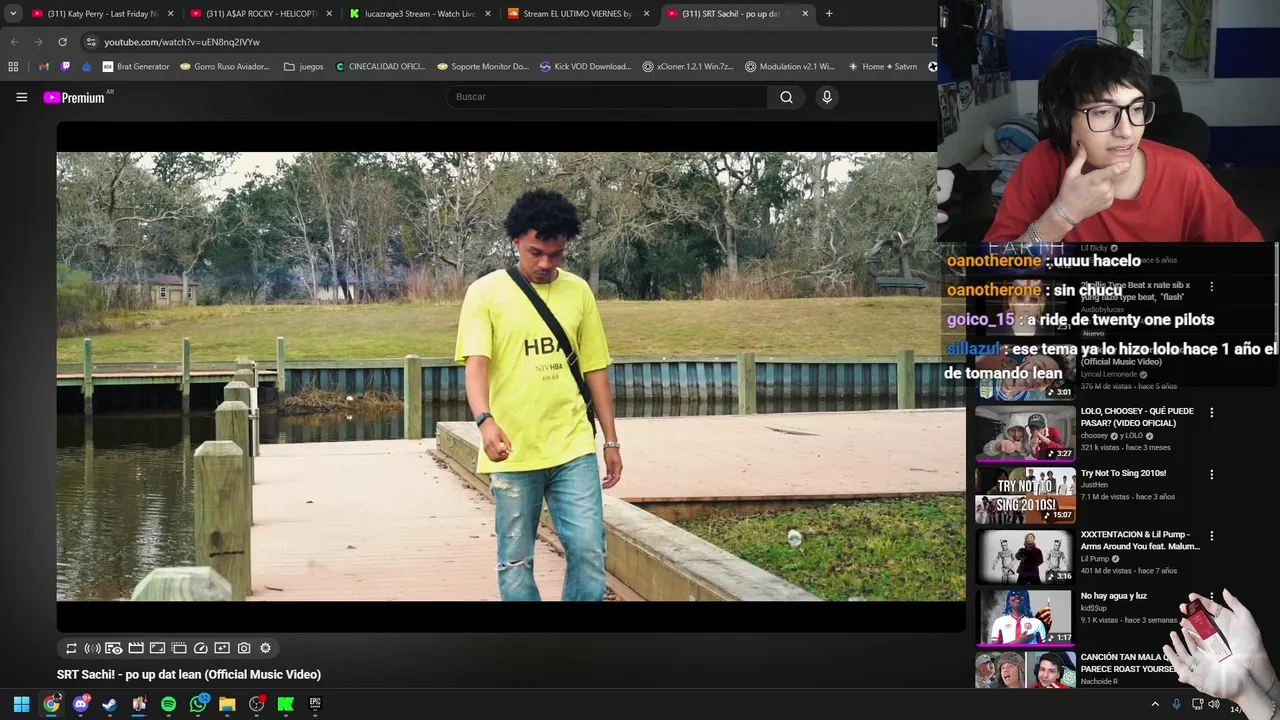The width and height of the screenshot is (1280, 720).
Task: Open the Twitch bookmark icon
Action: pyautogui.click(x=65, y=67)
